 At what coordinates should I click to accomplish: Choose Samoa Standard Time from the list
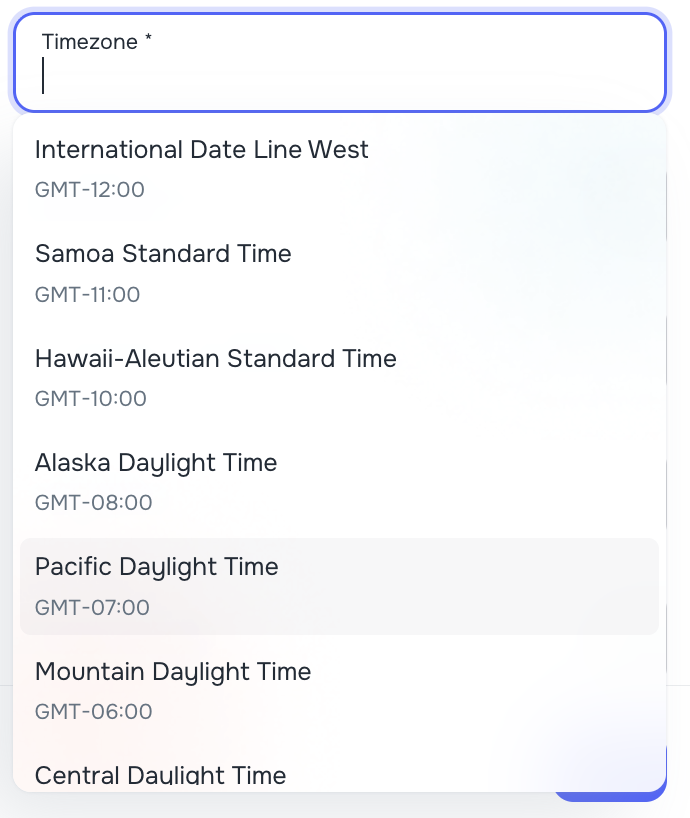[163, 254]
